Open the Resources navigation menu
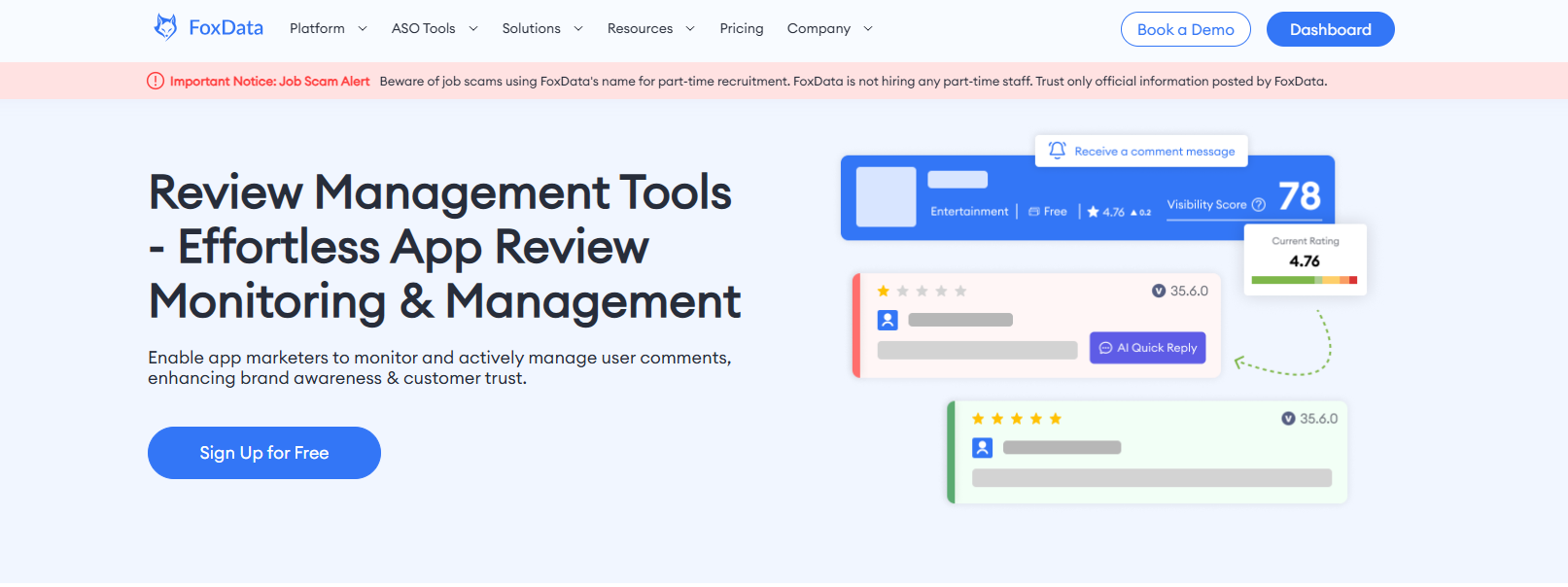The width and height of the screenshot is (1568, 587). (650, 28)
